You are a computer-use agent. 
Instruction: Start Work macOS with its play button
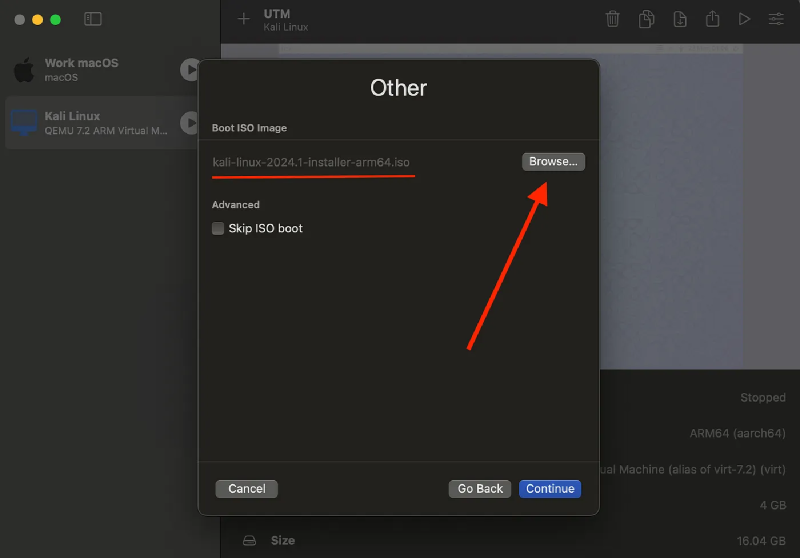coord(188,69)
